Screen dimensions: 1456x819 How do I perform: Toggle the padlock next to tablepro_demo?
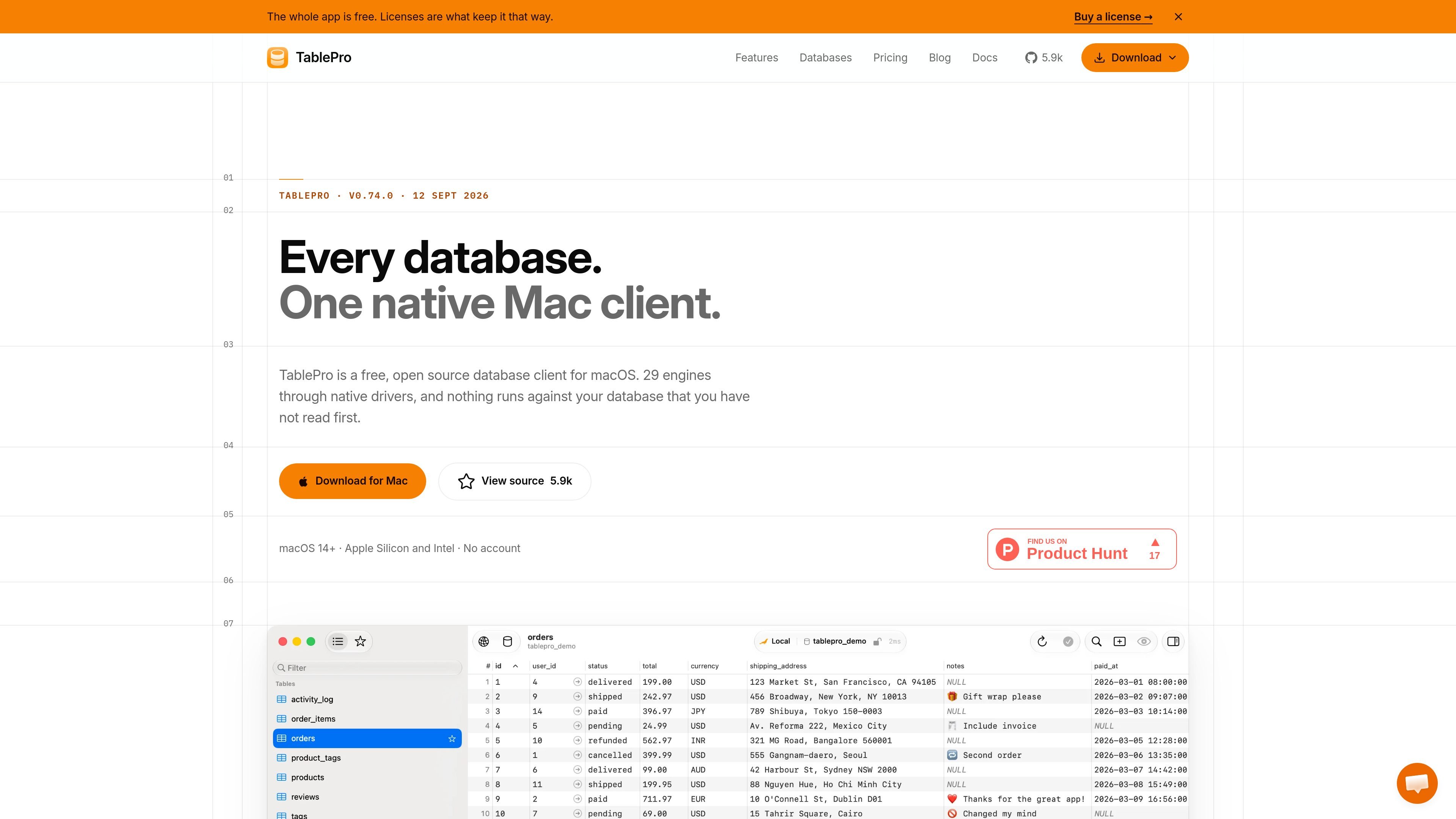877,642
